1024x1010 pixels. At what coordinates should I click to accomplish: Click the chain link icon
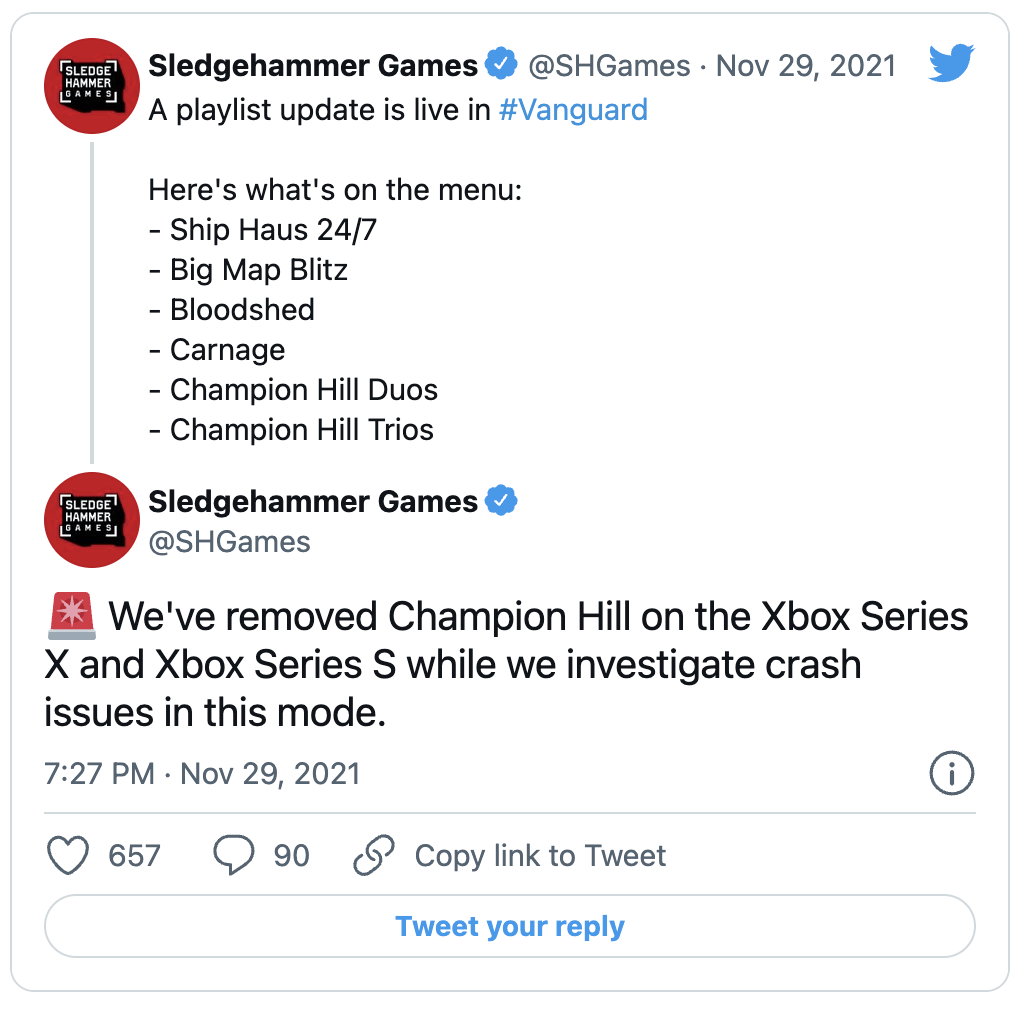[374, 855]
